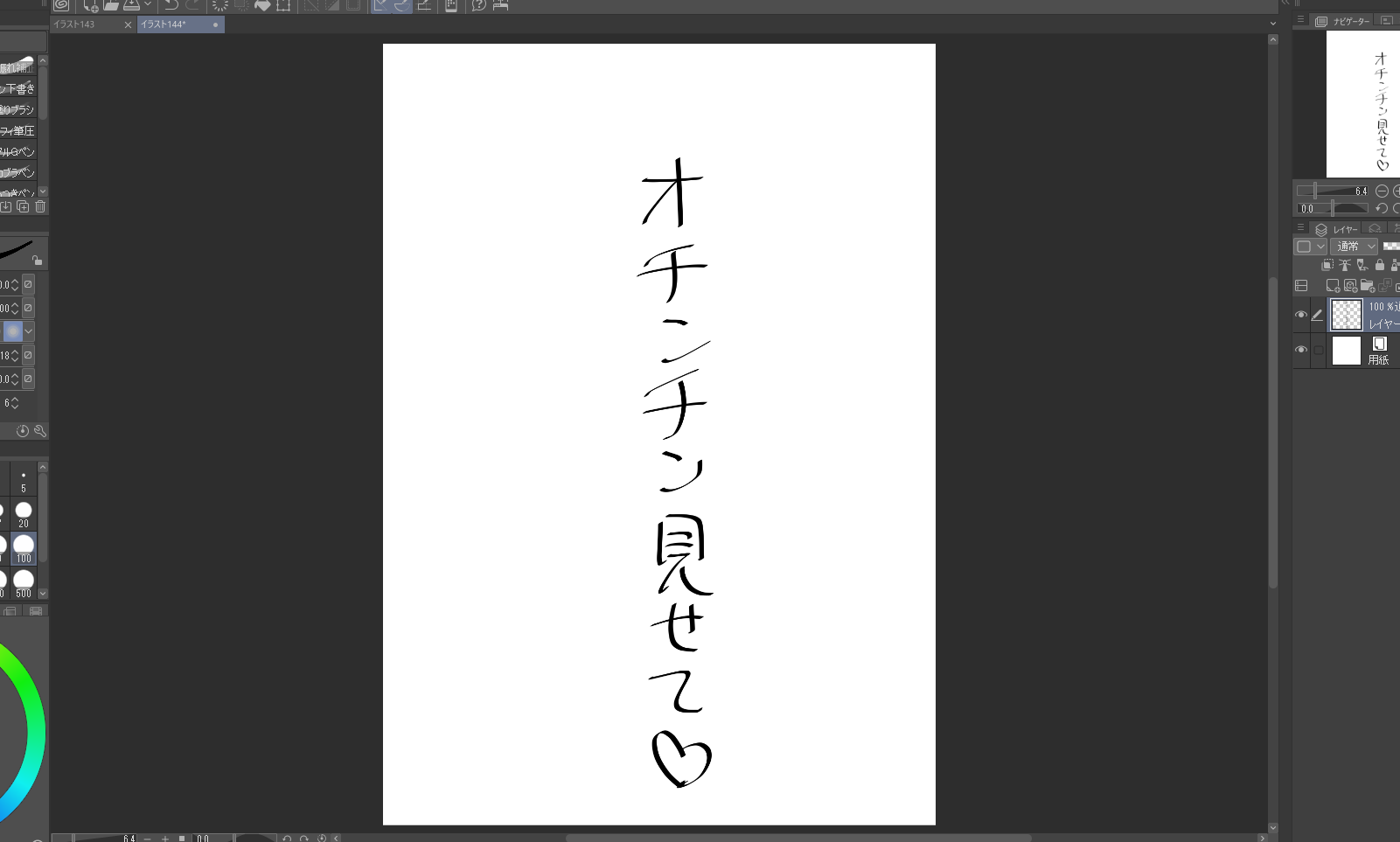Click the import sub tool download icon
The image size is (1400, 842).
[6, 207]
